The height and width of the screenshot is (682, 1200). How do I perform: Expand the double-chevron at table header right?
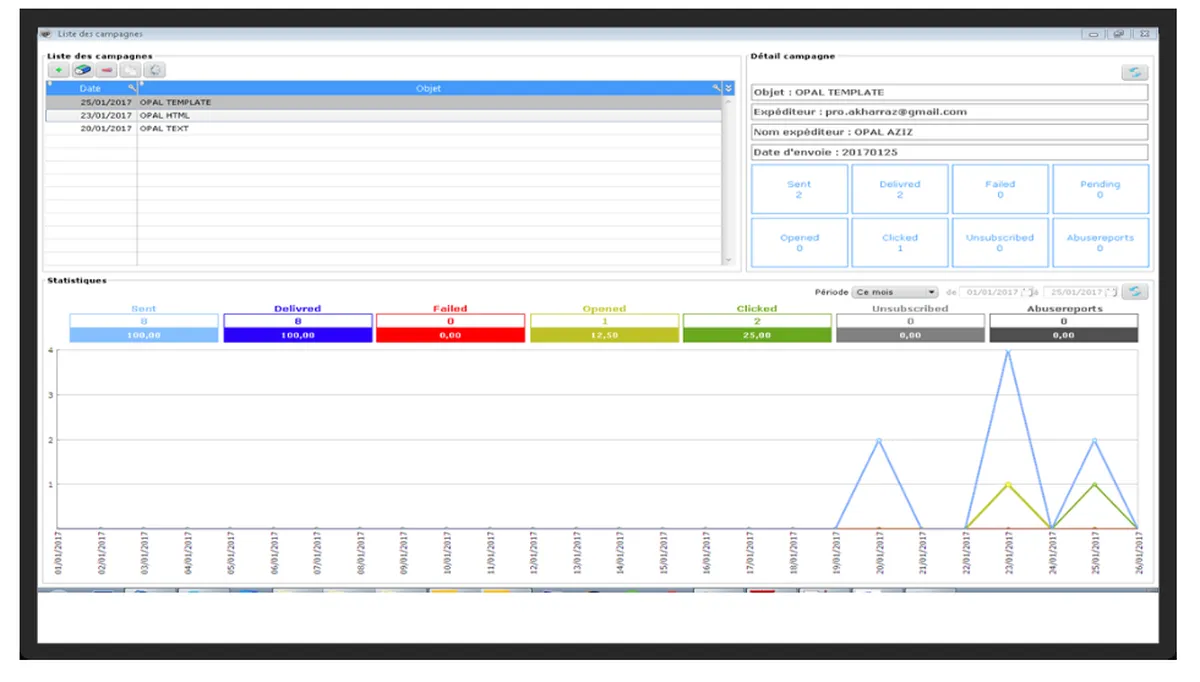(728, 89)
